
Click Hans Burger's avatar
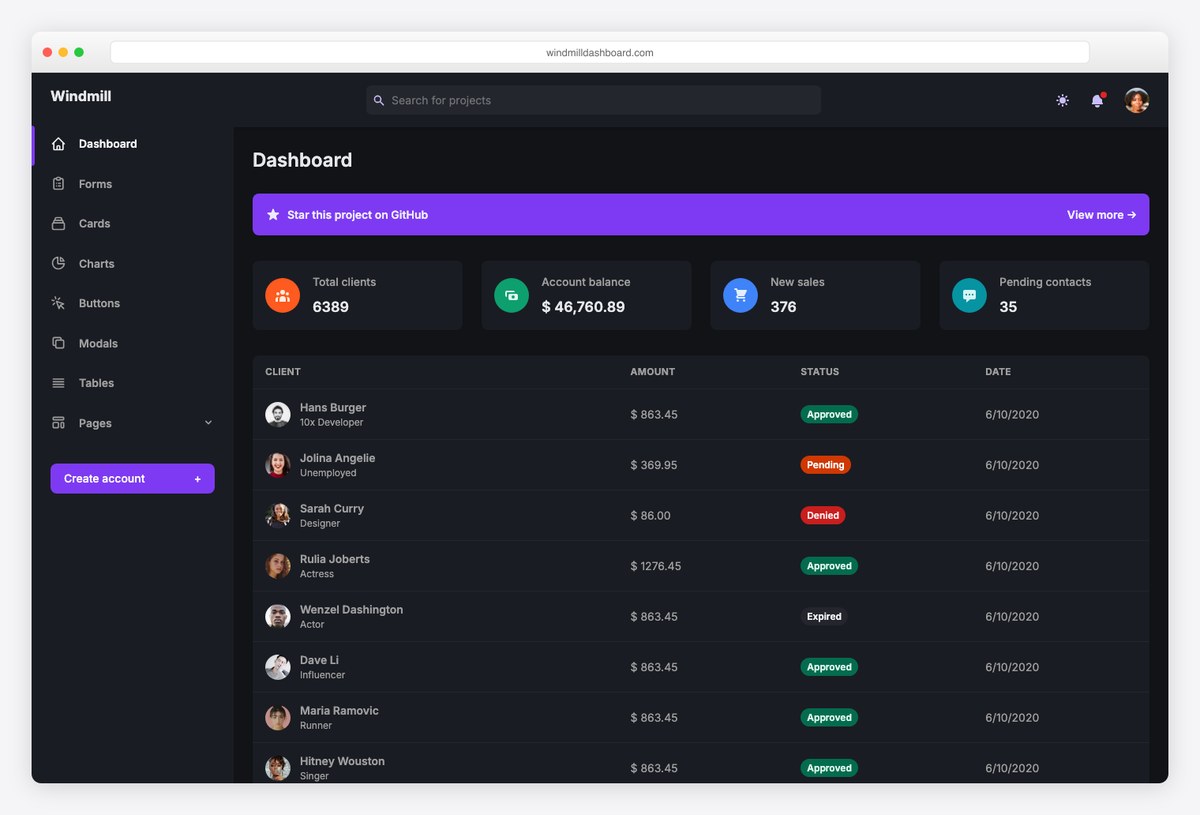tap(278, 414)
